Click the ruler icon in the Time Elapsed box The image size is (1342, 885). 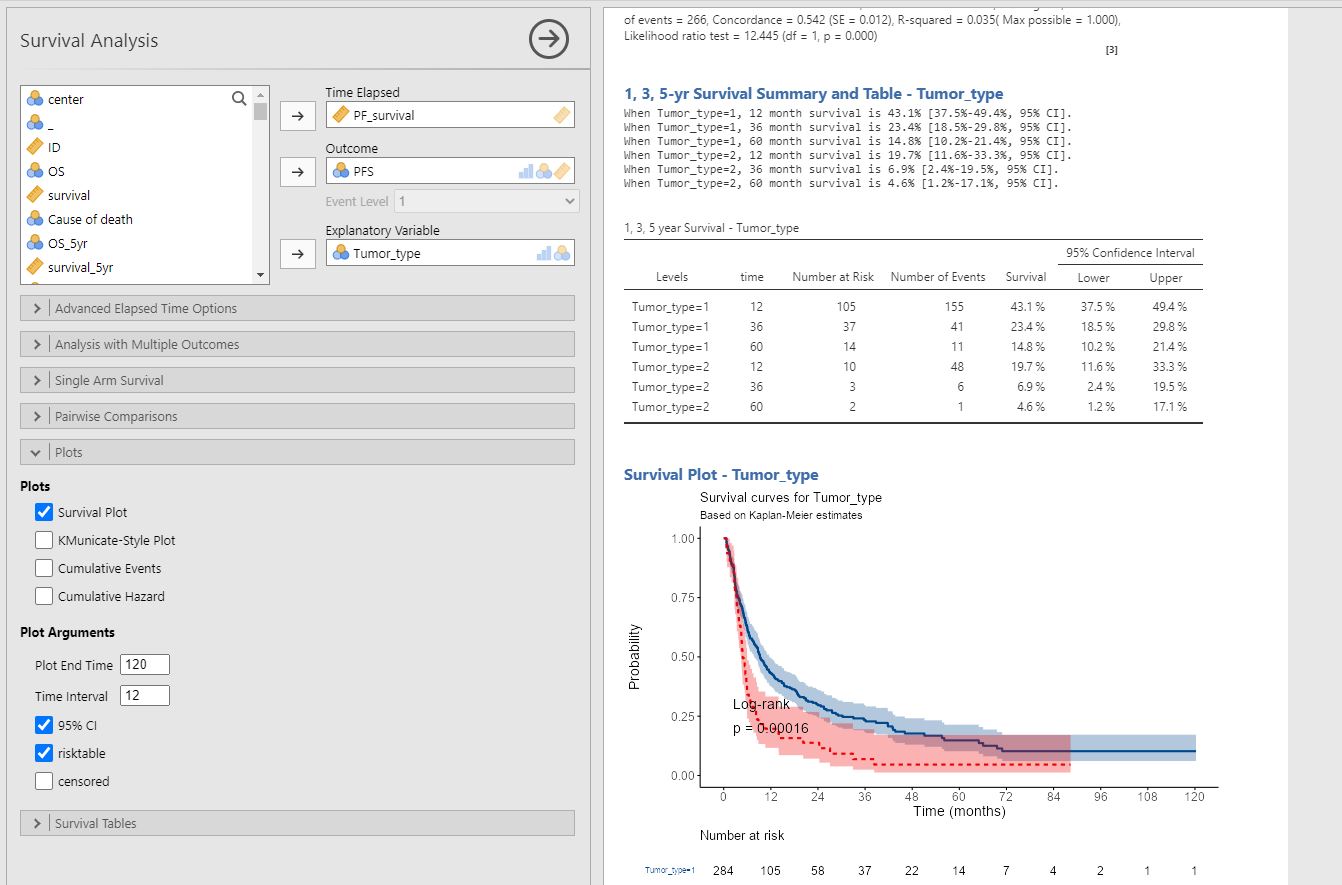point(562,115)
